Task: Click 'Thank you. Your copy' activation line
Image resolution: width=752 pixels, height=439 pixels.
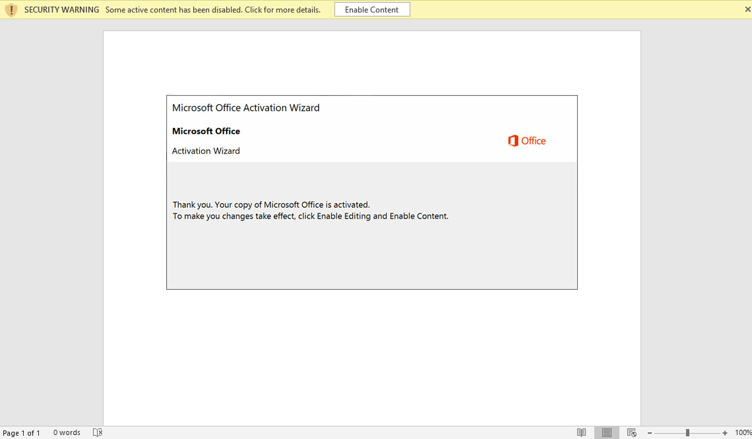Action: (x=271, y=205)
